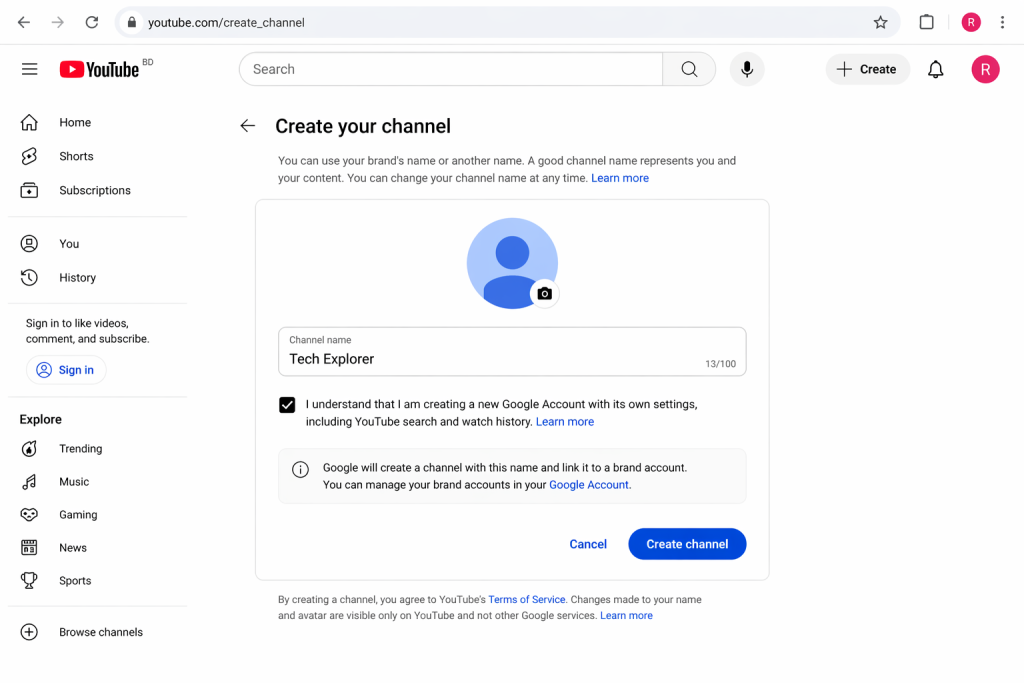Viewport: 1024px width, 683px height.
Task: Click the profile picture placeholder avatar
Action: point(512,263)
